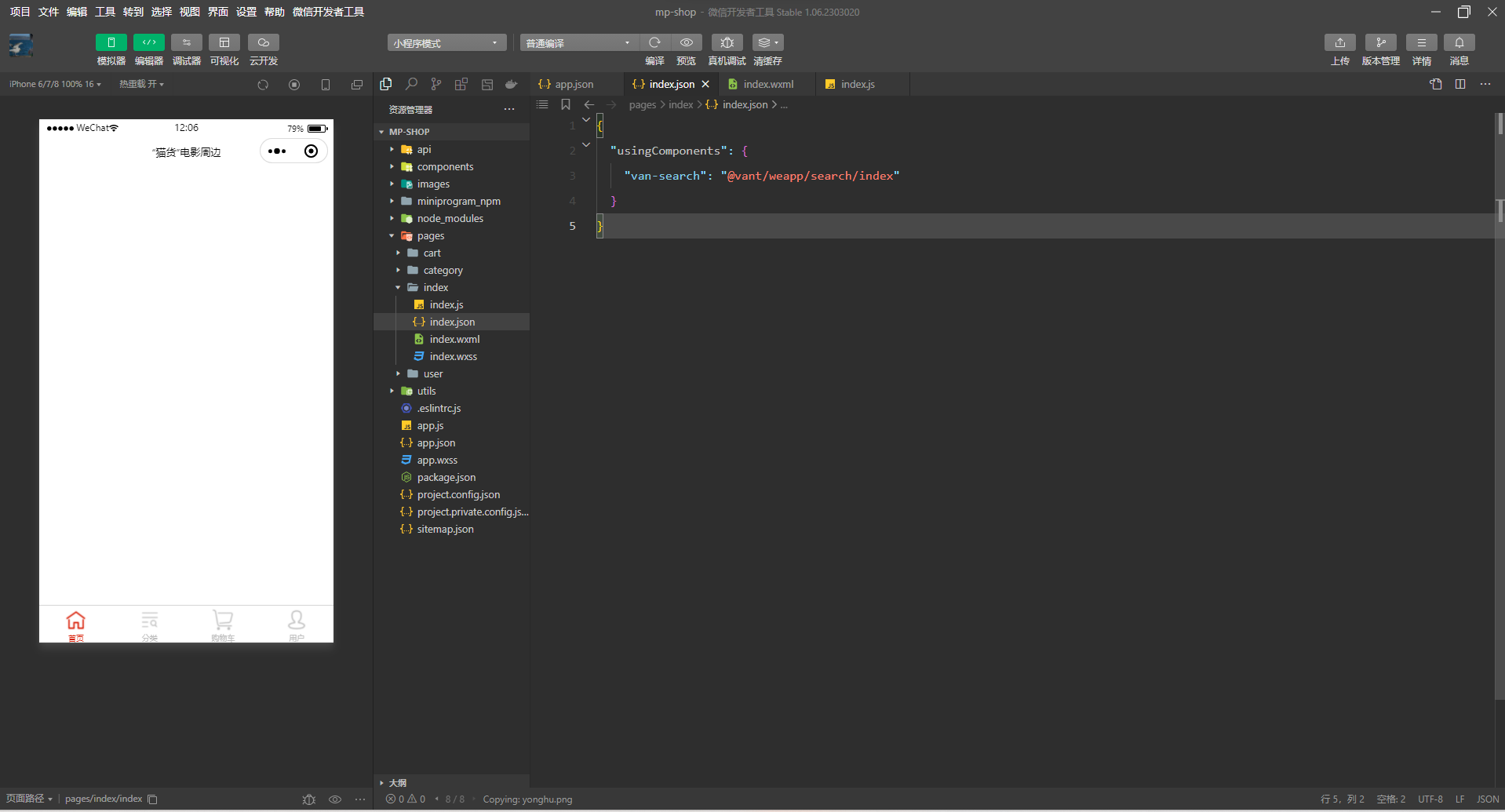Image resolution: width=1505 pixels, height=812 pixels.
Task: Toggle the simulator device frame icon
Action: [326, 85]
